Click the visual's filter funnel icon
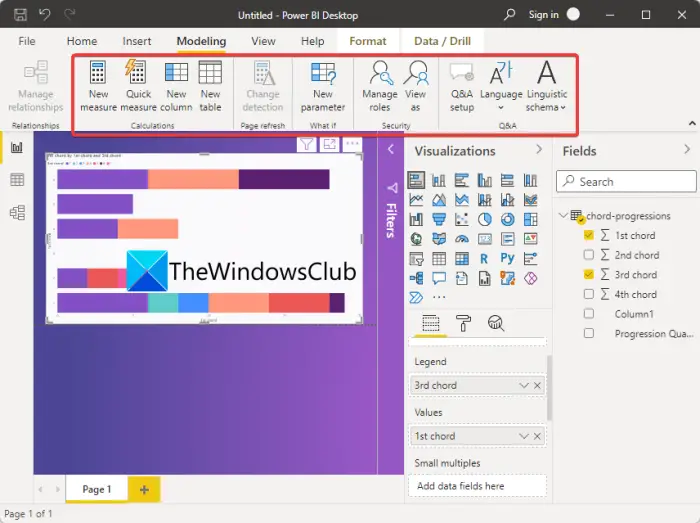 tap(307, 144)
